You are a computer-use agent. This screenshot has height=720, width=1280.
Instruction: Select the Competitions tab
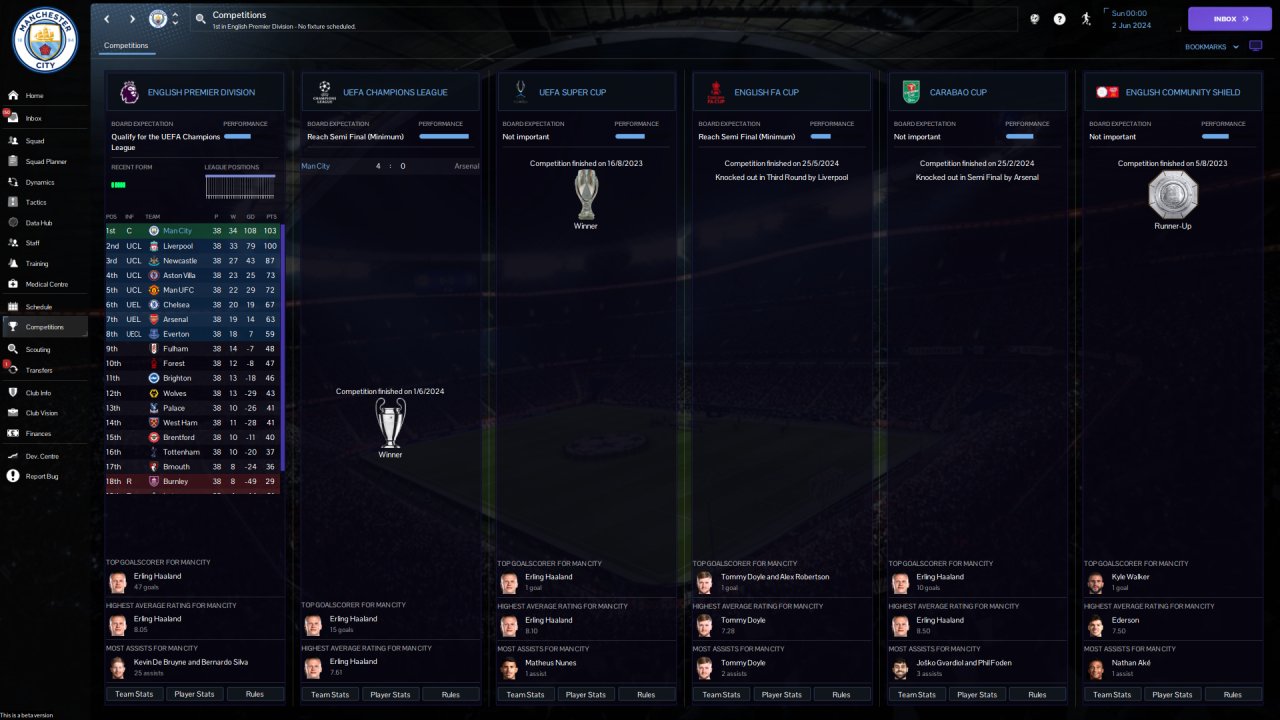pyautogui.click(x=126, y=46)
